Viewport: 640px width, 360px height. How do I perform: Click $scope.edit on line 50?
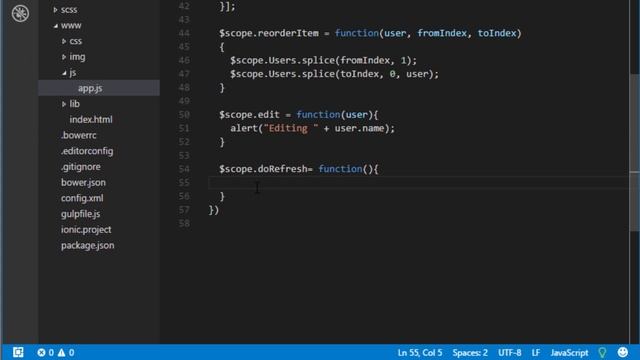249,115
